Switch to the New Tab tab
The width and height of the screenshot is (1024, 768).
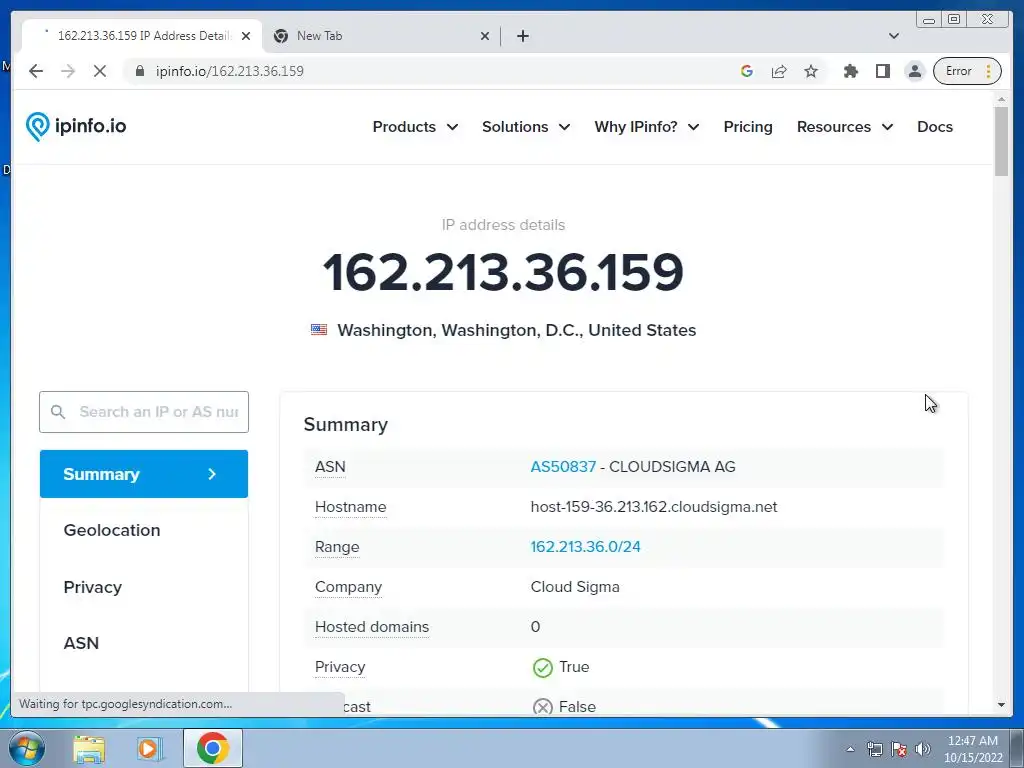point(381,36)
